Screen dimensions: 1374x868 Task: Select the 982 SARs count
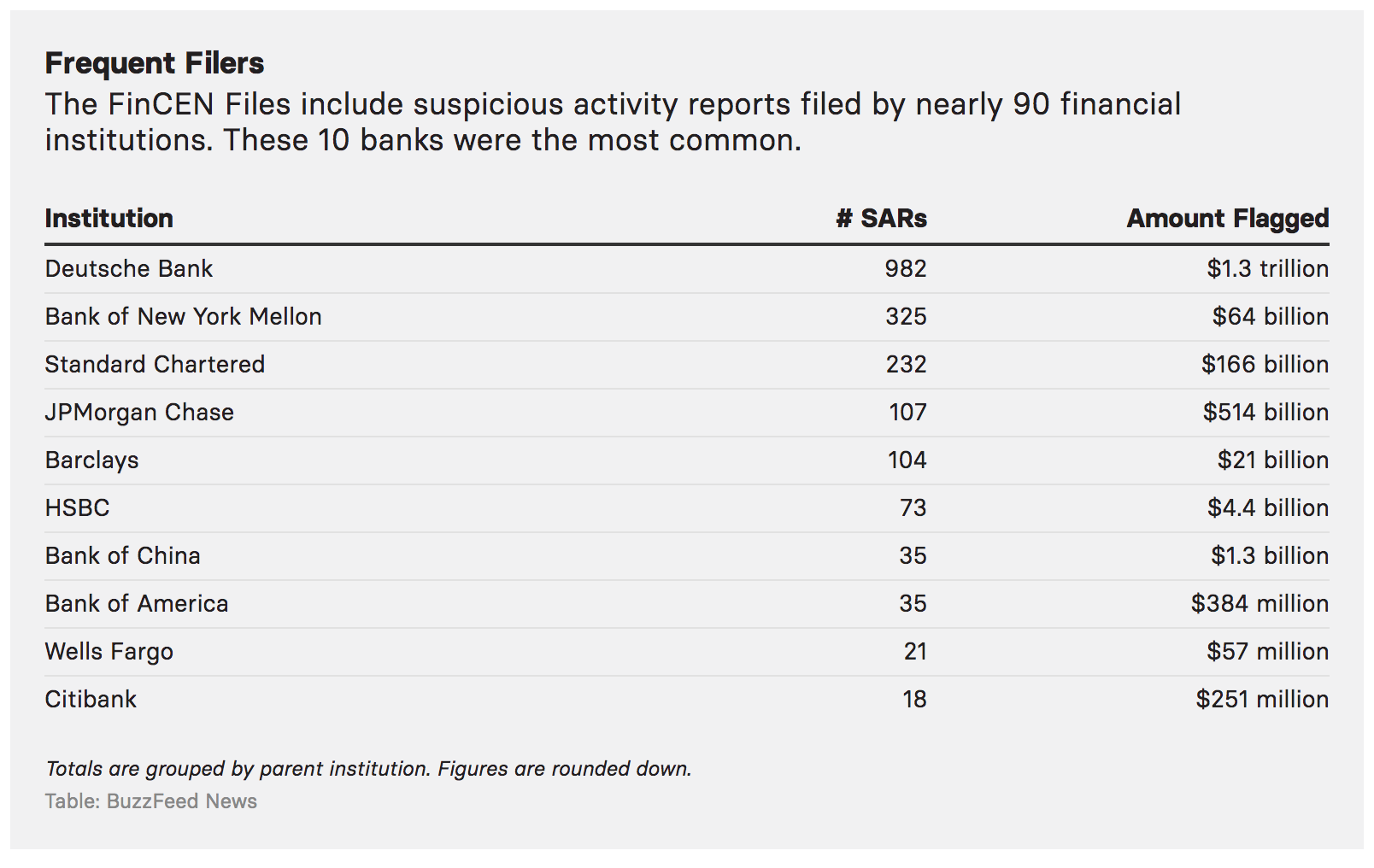(905, 269)
